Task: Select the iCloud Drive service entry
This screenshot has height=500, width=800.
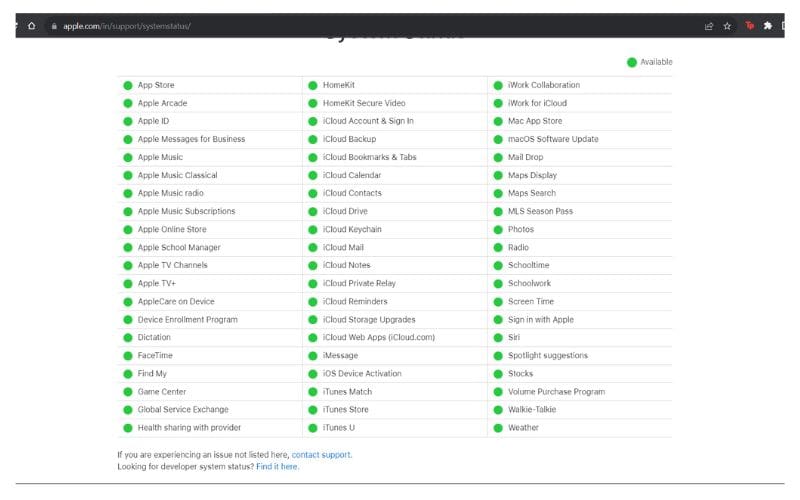Action: (x=345, y=211)
